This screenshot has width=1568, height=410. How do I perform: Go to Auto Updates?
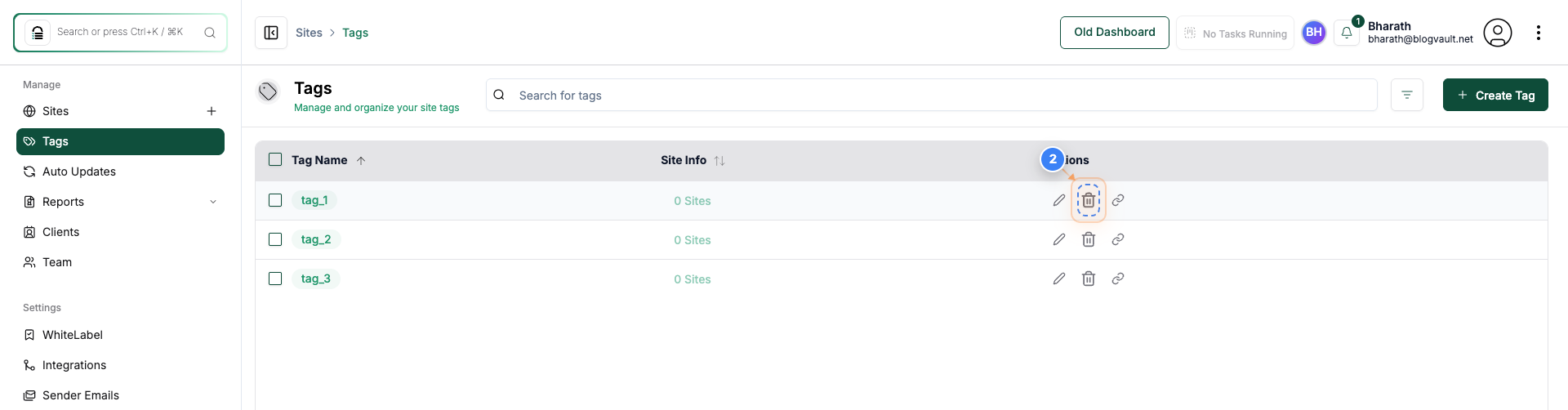120,172
